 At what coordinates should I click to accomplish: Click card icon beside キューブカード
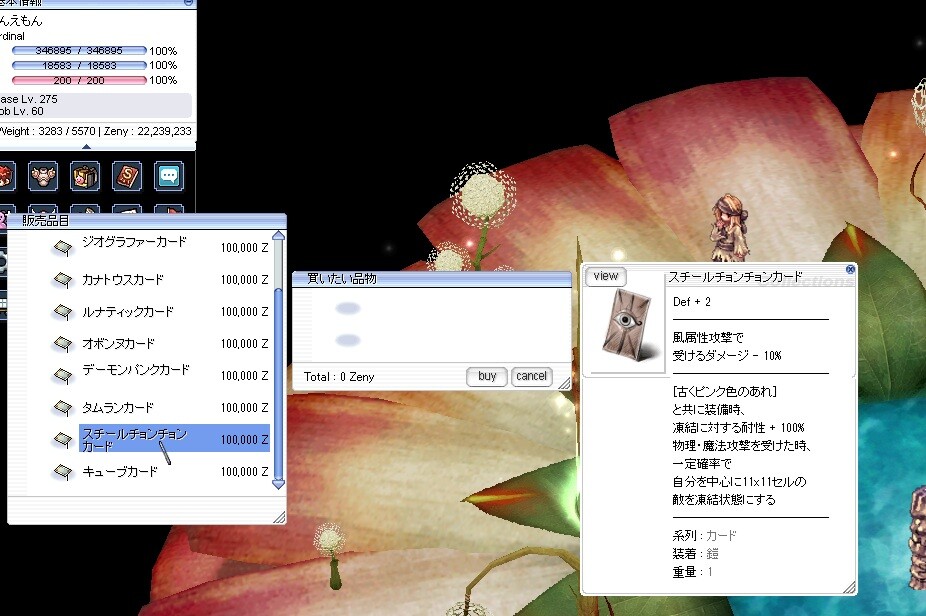[62, 472]
